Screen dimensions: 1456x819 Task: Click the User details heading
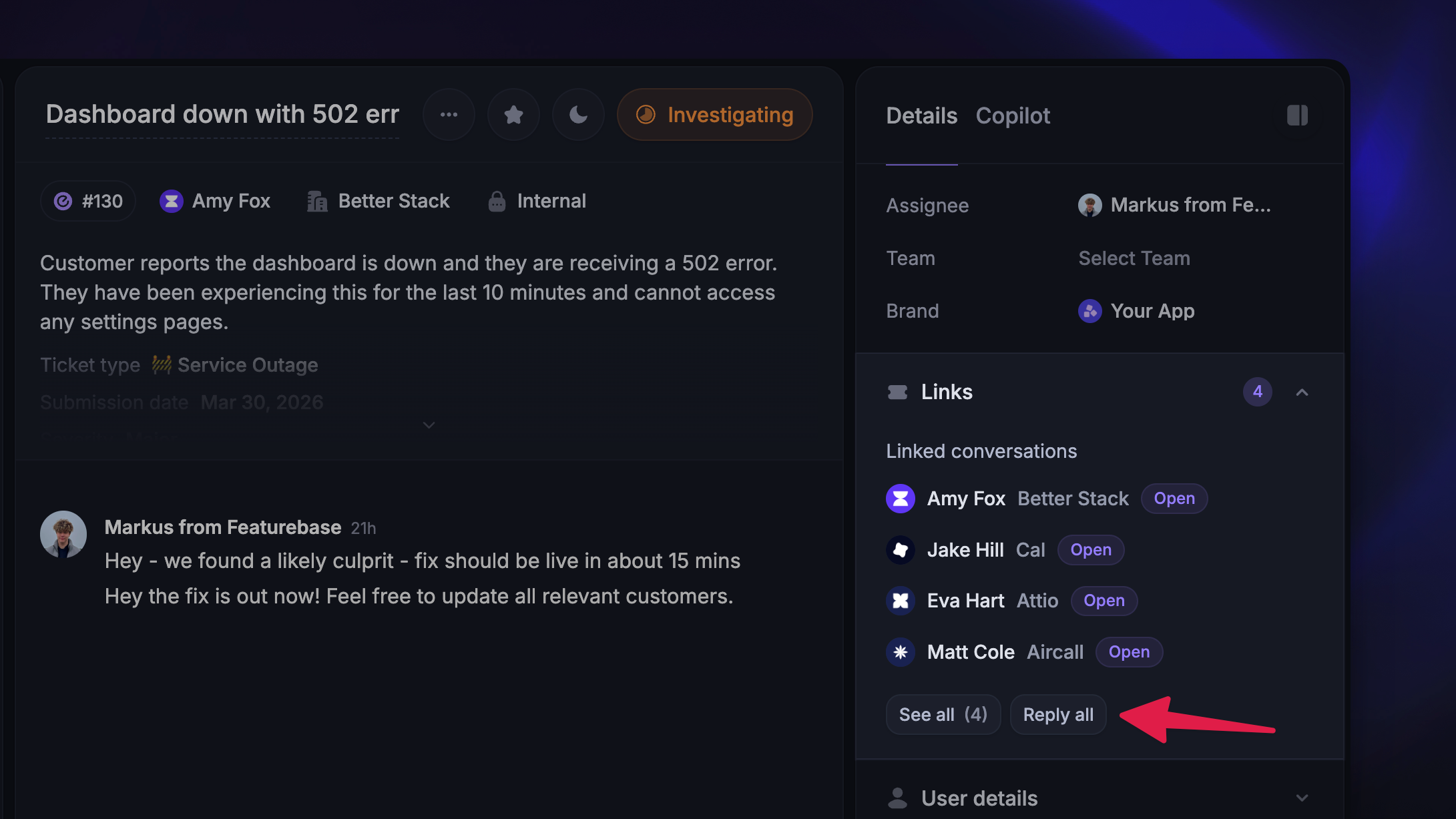979,798
